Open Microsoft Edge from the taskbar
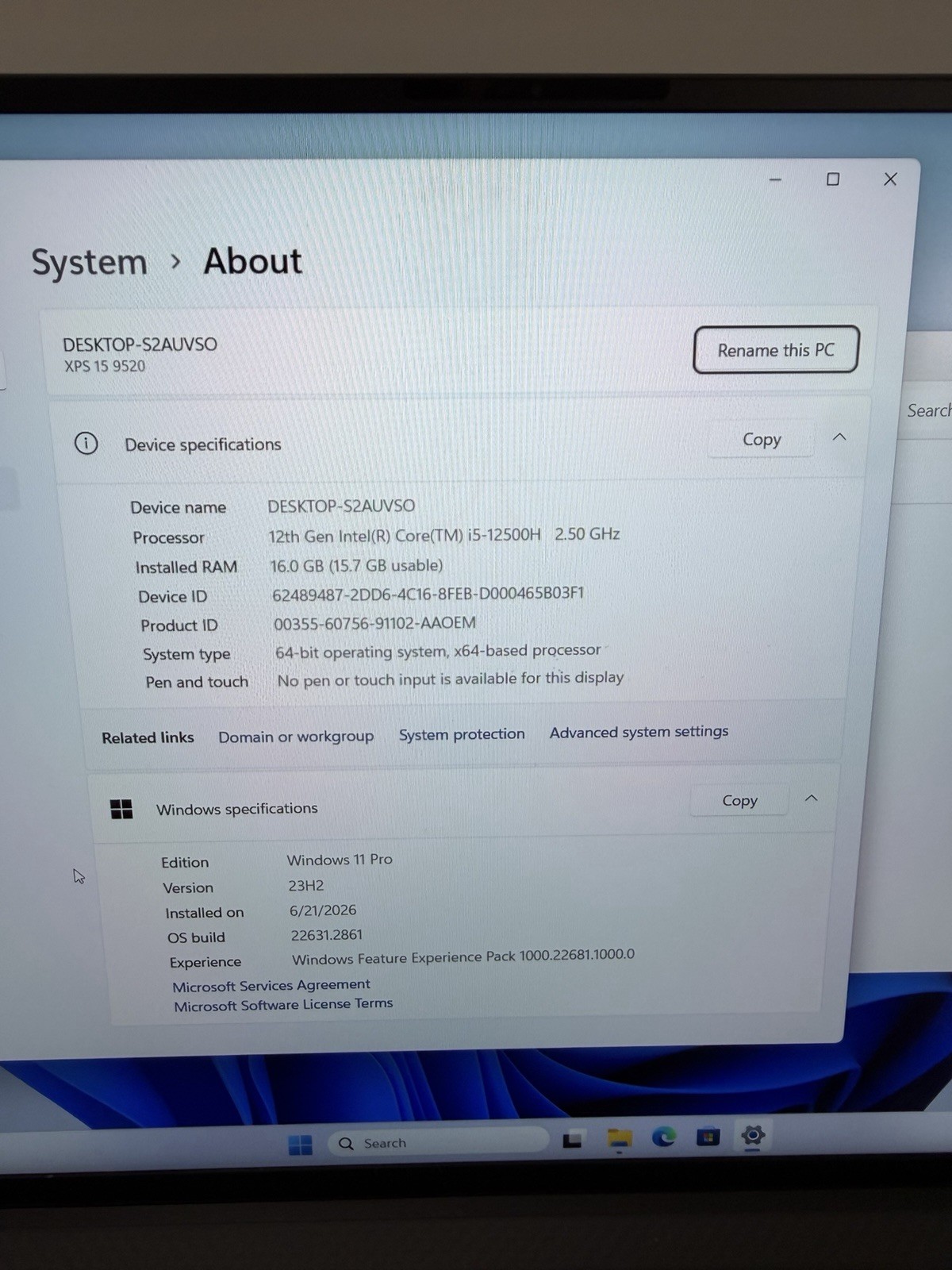952x1270 pixels. [x=664, y=1137]
